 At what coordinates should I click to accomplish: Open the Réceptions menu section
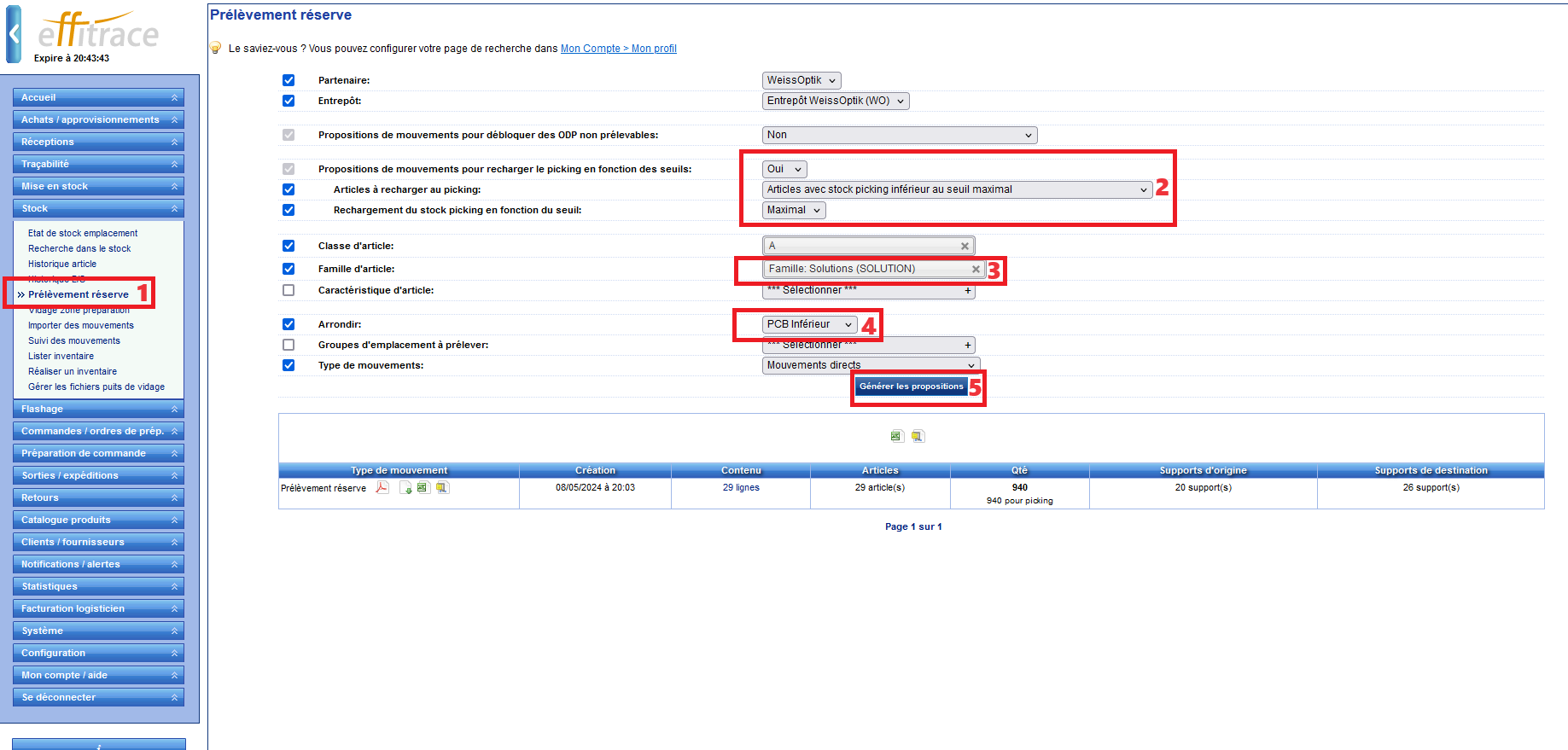point(98,142)
